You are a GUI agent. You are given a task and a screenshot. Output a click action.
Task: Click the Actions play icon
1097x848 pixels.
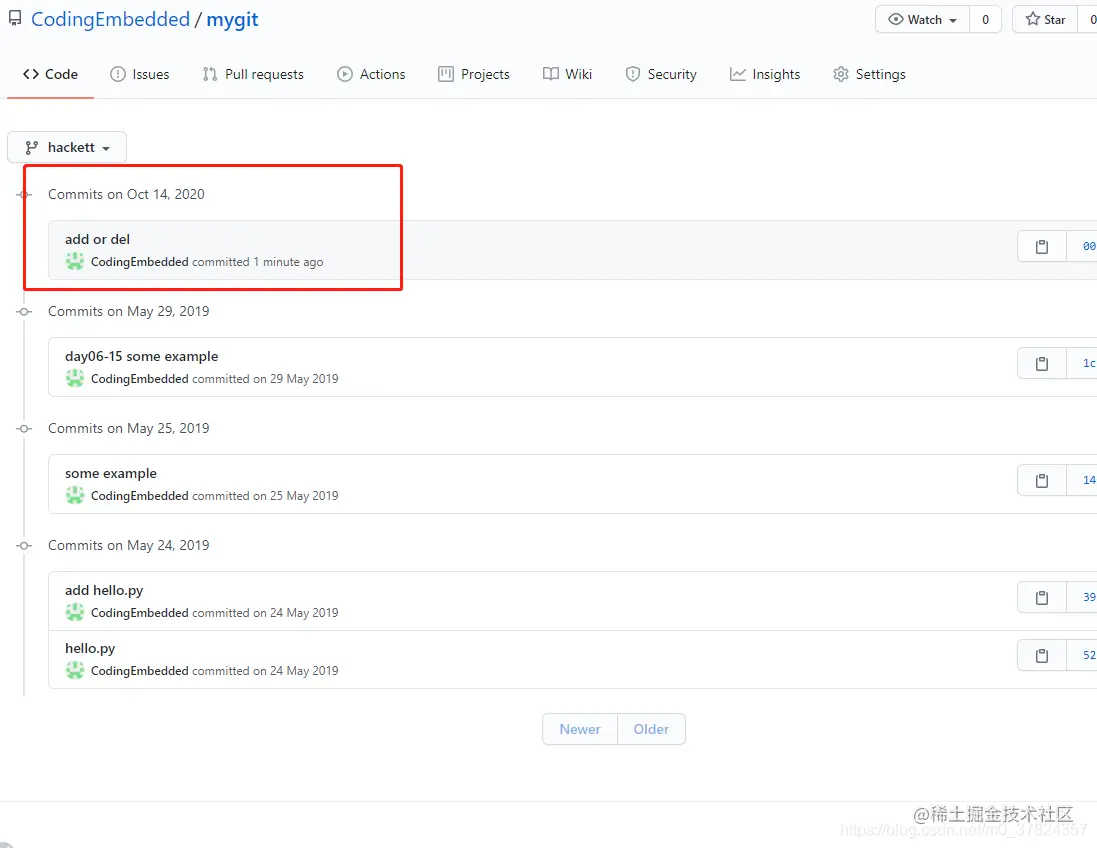[345, 74]
